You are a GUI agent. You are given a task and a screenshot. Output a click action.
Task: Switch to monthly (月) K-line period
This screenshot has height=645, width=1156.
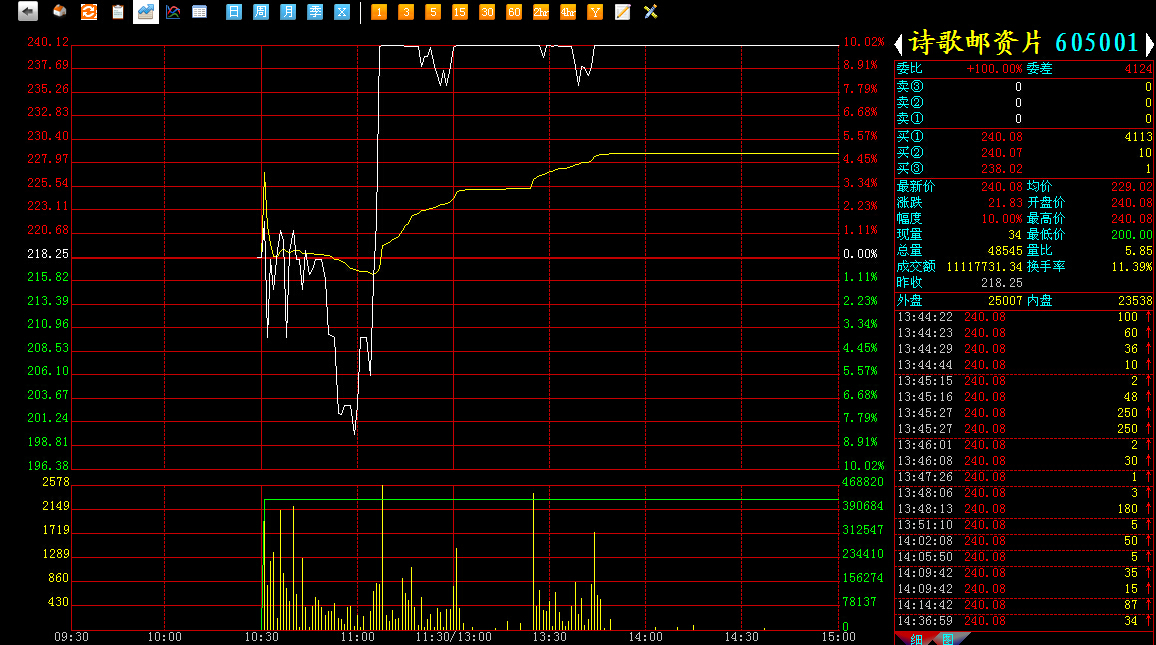click(288, 12)
